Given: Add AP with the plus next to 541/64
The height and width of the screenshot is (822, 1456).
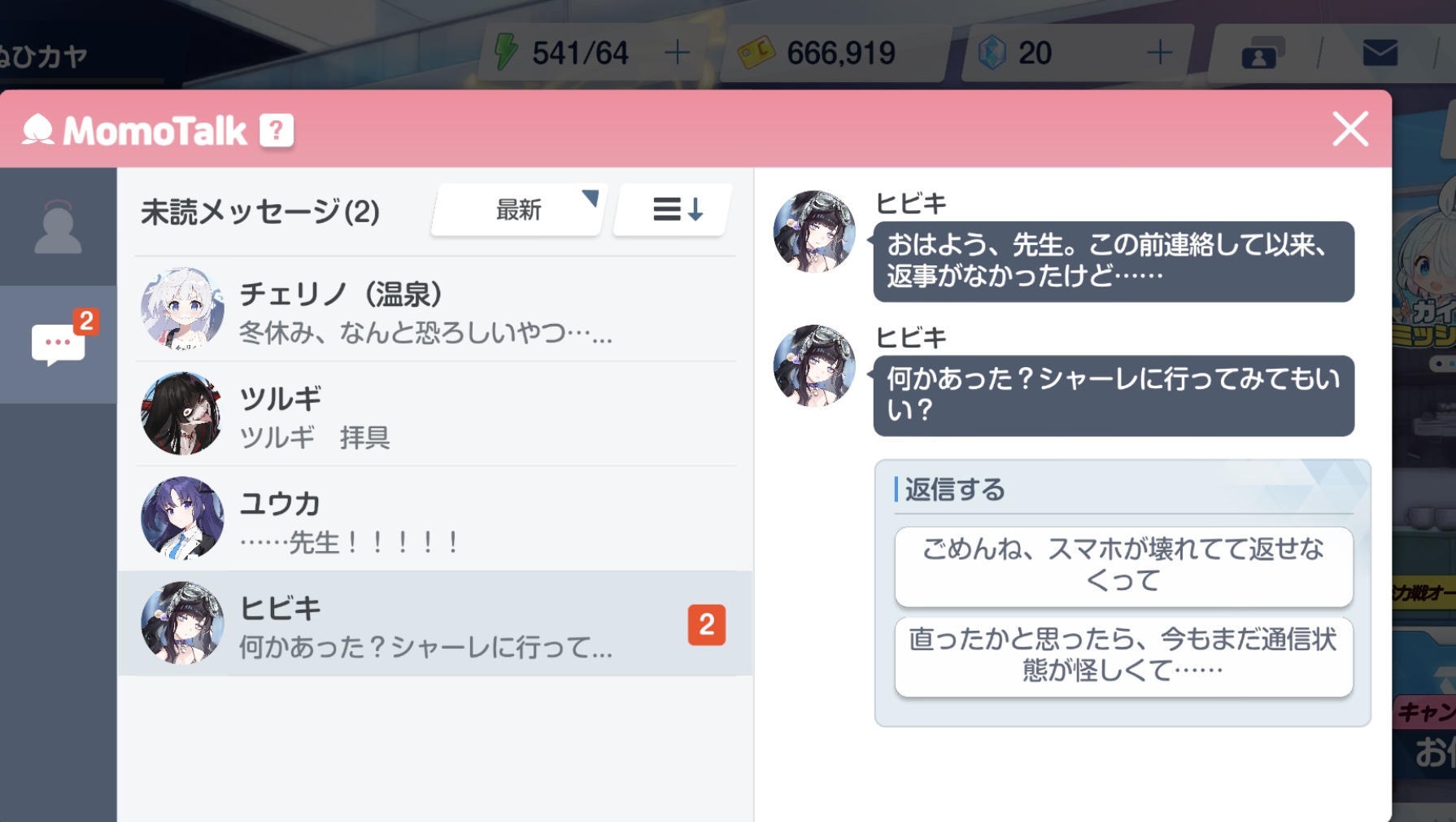Looking at the screenshot, I should click(677, 53).
